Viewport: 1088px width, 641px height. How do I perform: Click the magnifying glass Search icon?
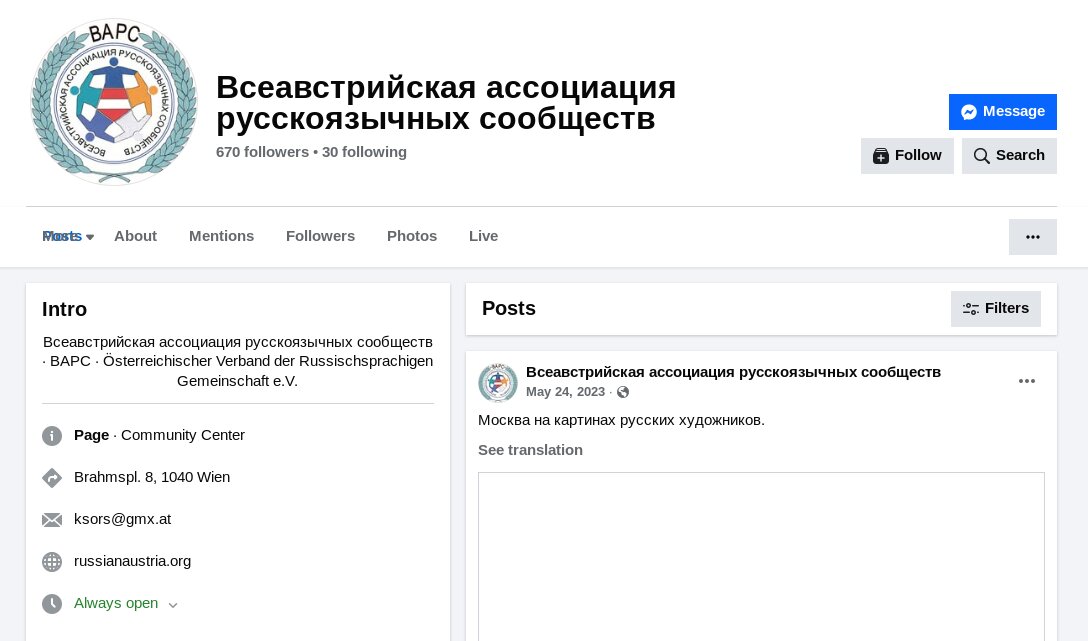coord(981,156)
